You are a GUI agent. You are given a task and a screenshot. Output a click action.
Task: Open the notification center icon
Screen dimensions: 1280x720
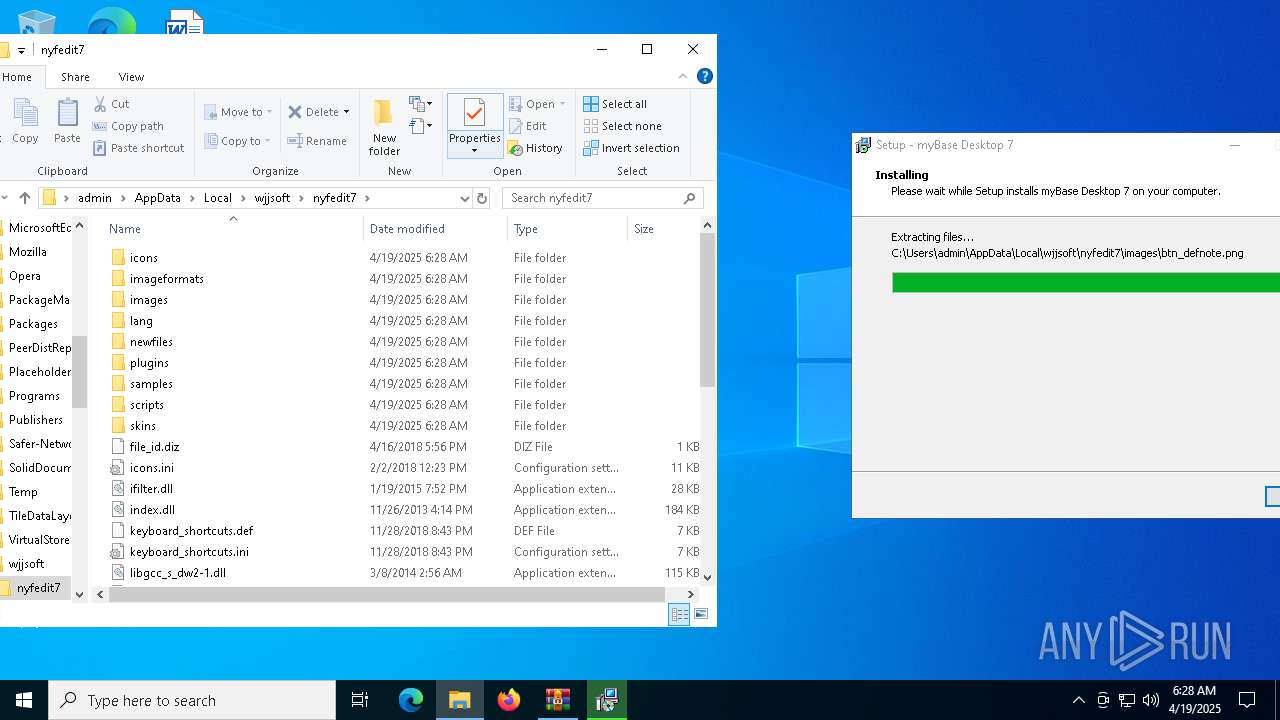[1247, 700]
